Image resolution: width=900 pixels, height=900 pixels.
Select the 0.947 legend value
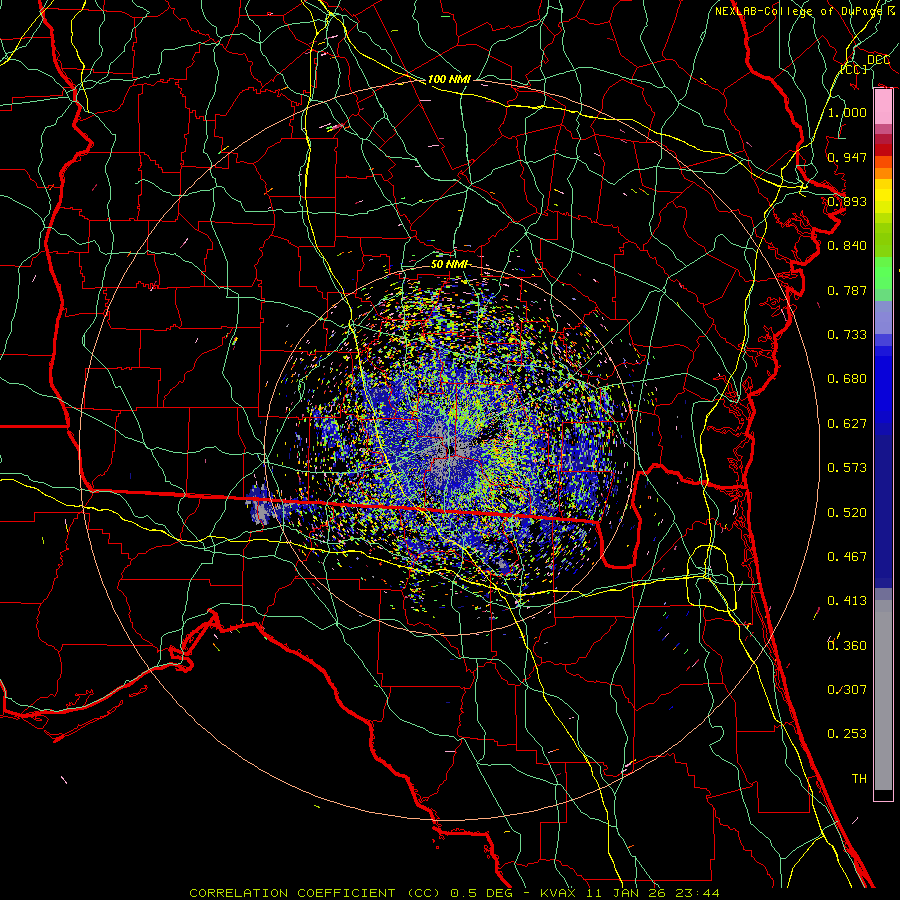click(x=847, y=157)
